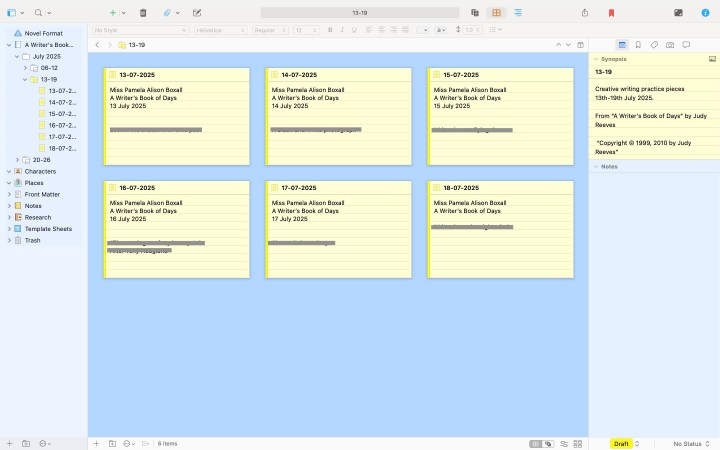
Task: Toggle italic formatting
Action: coord(341,30)
